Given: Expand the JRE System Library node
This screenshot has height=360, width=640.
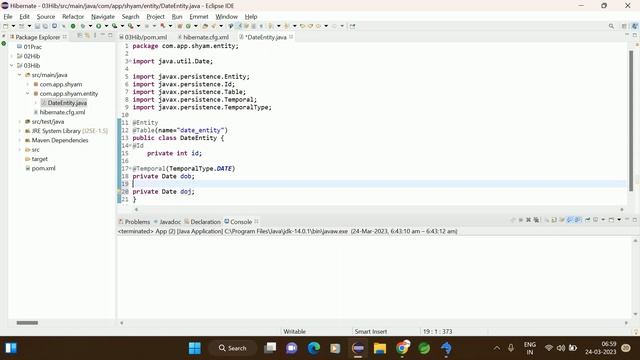Looking at the screenshot, I should 20,131.
